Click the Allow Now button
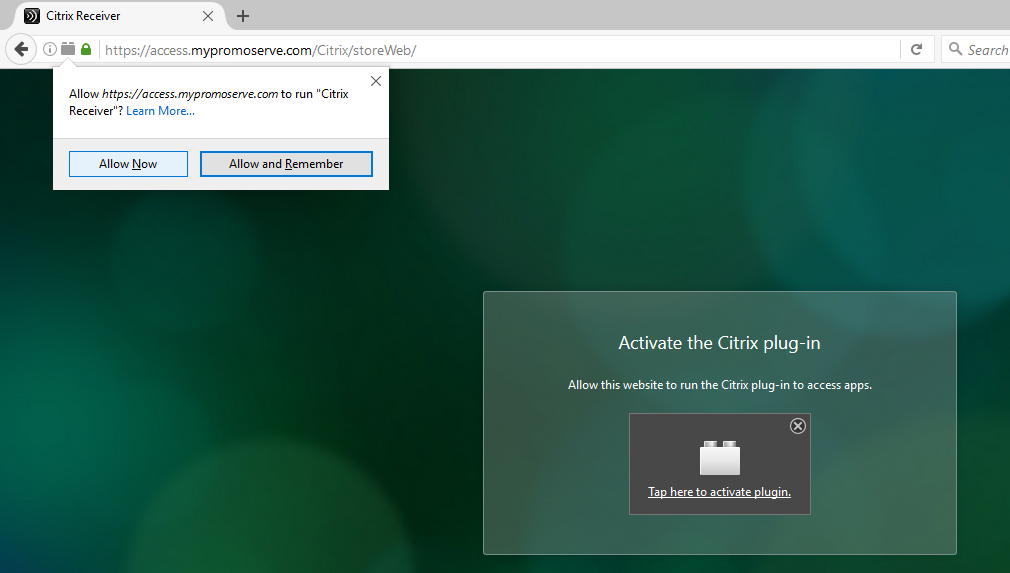1010x573 pixels. click(x=128, y=164)
